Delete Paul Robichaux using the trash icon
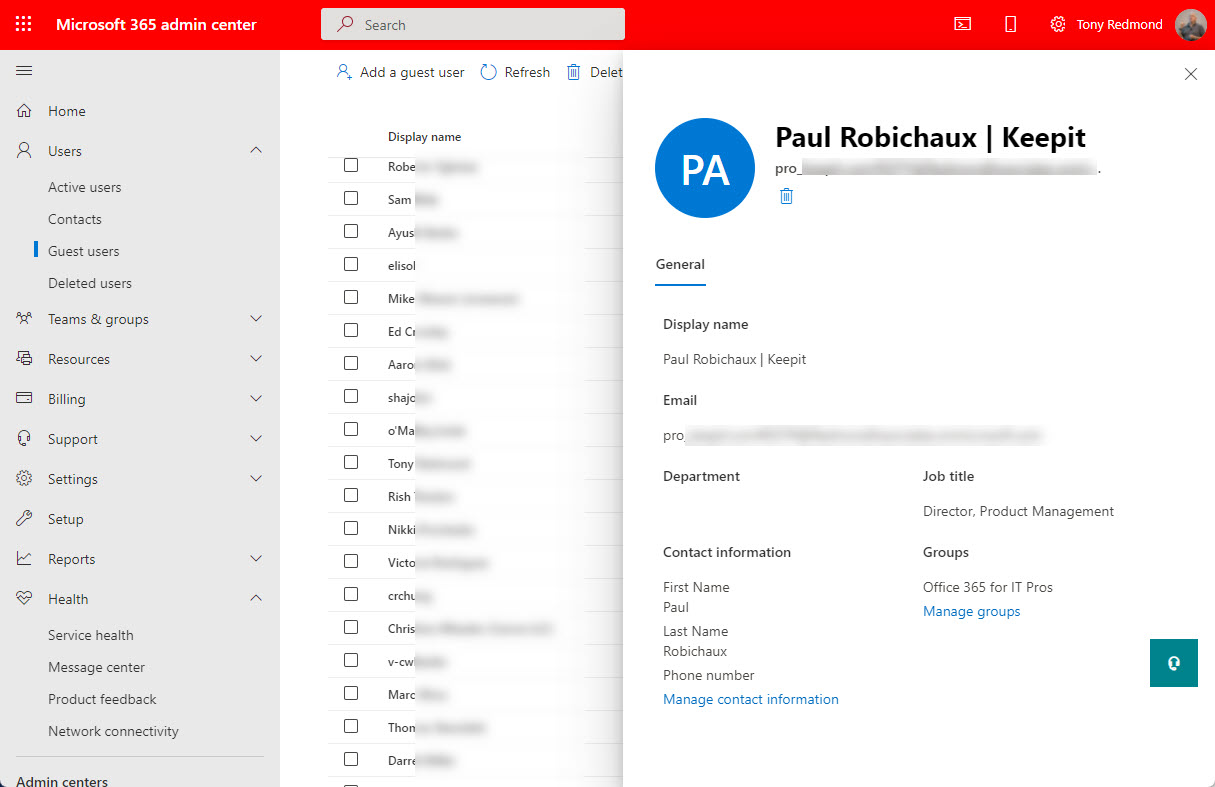Screen dimensions: 1215x787 pos(786,196)
